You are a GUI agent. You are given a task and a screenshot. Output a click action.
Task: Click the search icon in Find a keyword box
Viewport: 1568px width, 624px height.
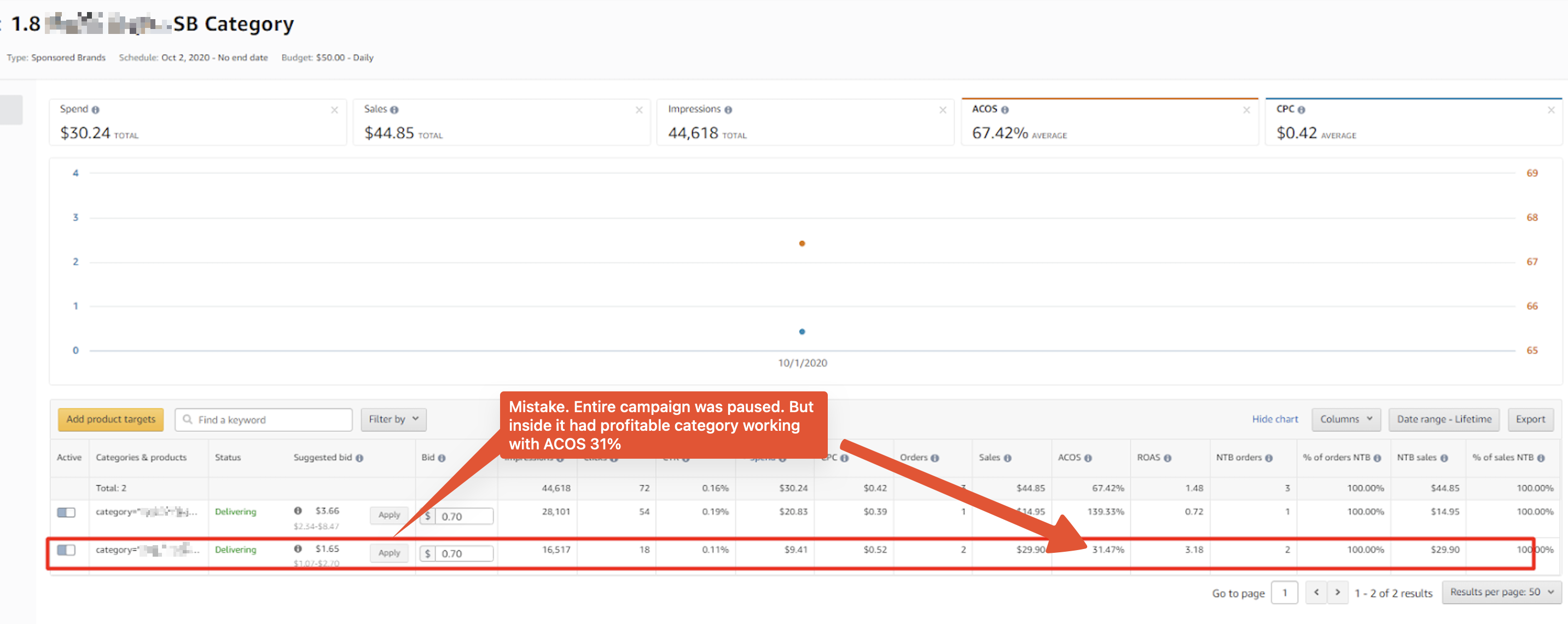[x=188, y=419]
